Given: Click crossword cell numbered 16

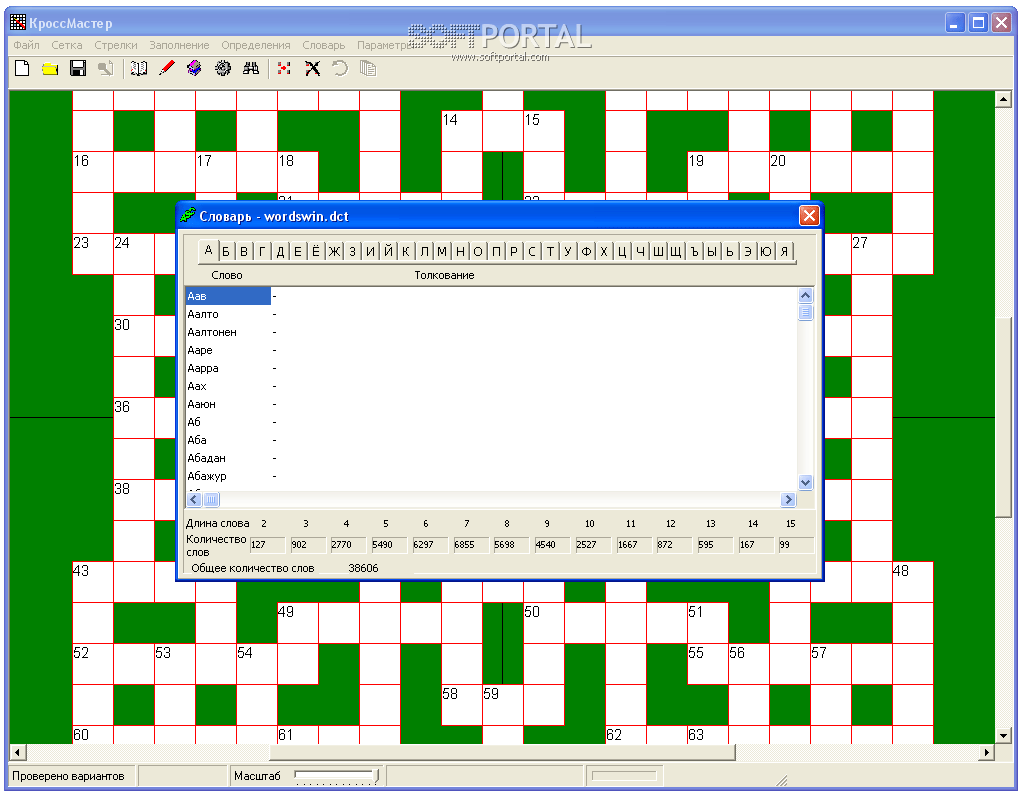Looking at the screenshot, I should point(93,172).
